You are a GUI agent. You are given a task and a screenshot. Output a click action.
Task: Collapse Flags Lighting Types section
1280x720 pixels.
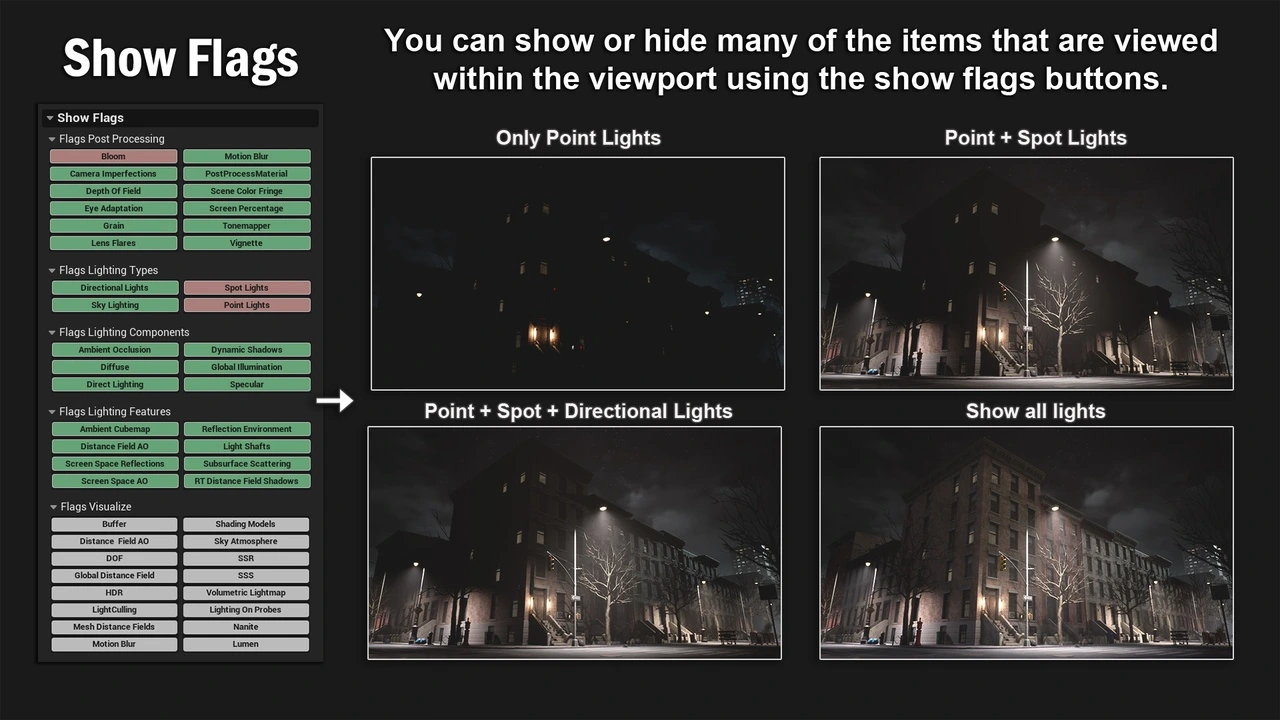(x=52, y=270)
